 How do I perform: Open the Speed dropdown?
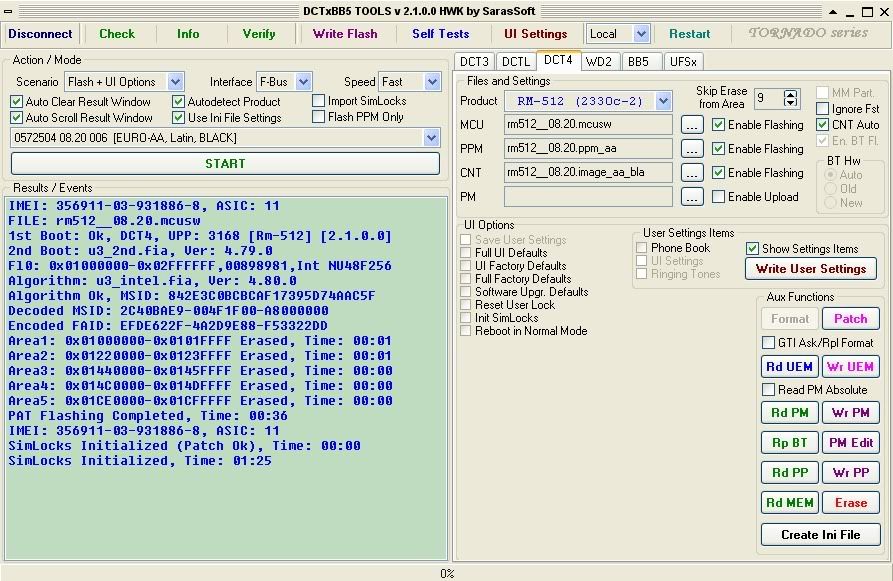click(x=433, y=81)
